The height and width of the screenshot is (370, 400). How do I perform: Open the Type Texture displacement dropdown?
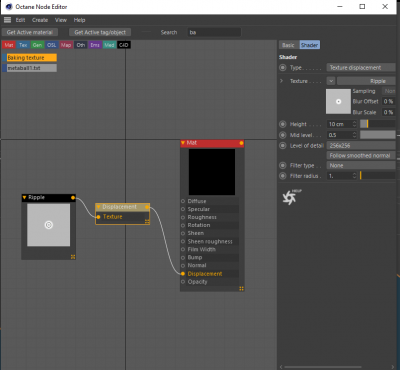click(361, 68)
